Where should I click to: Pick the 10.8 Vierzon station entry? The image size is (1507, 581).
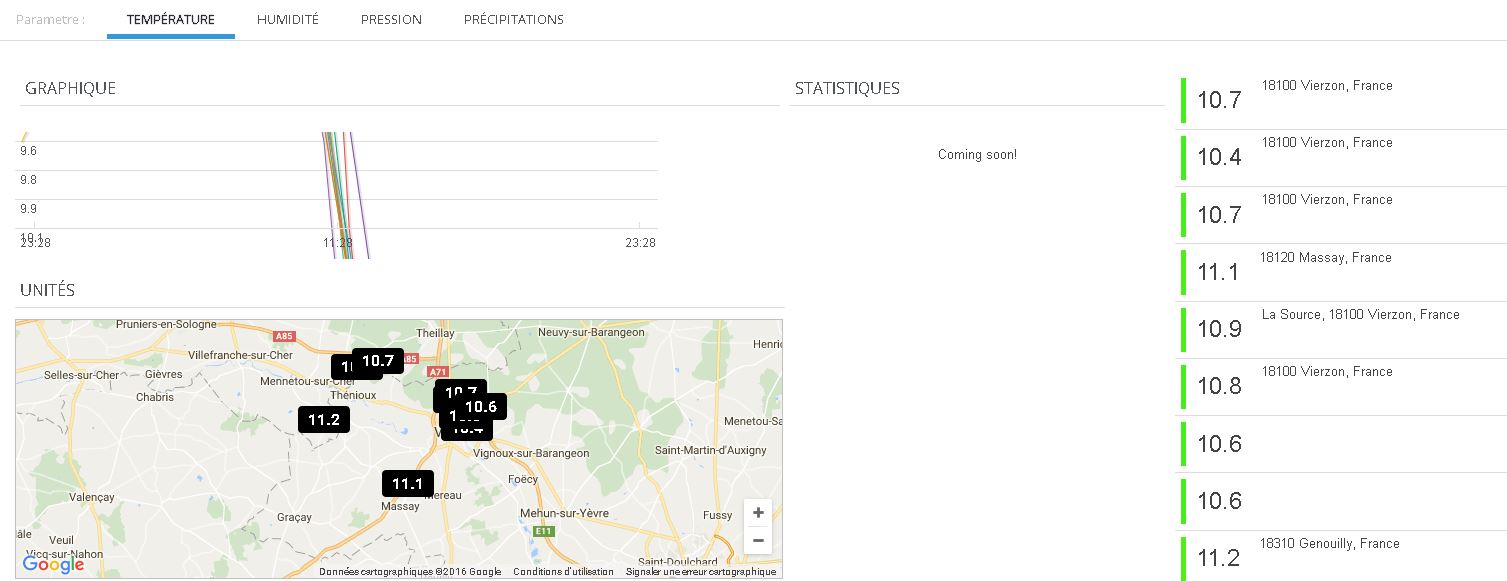coord(1340,385)
